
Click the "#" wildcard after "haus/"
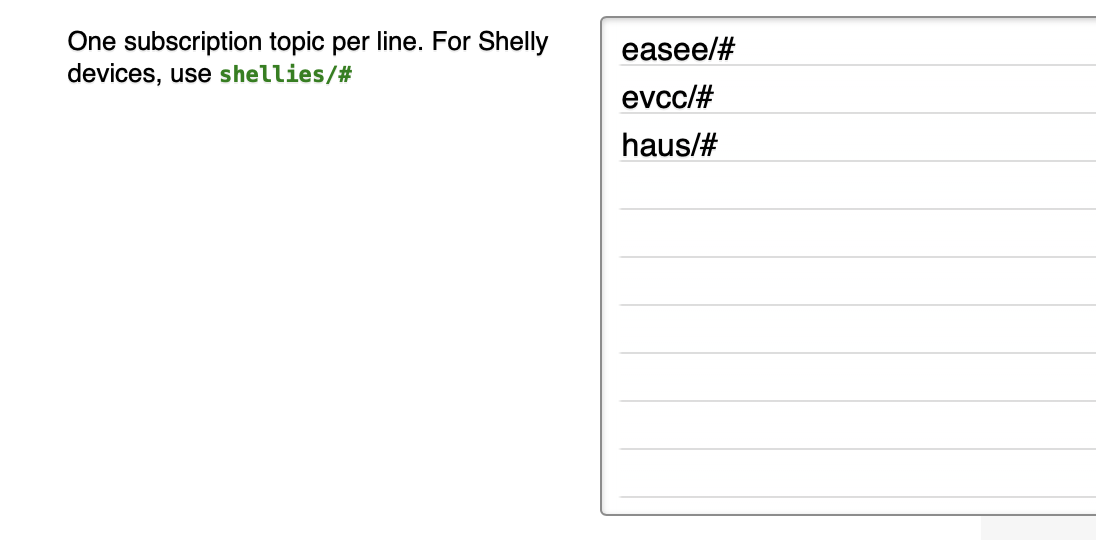708,146
